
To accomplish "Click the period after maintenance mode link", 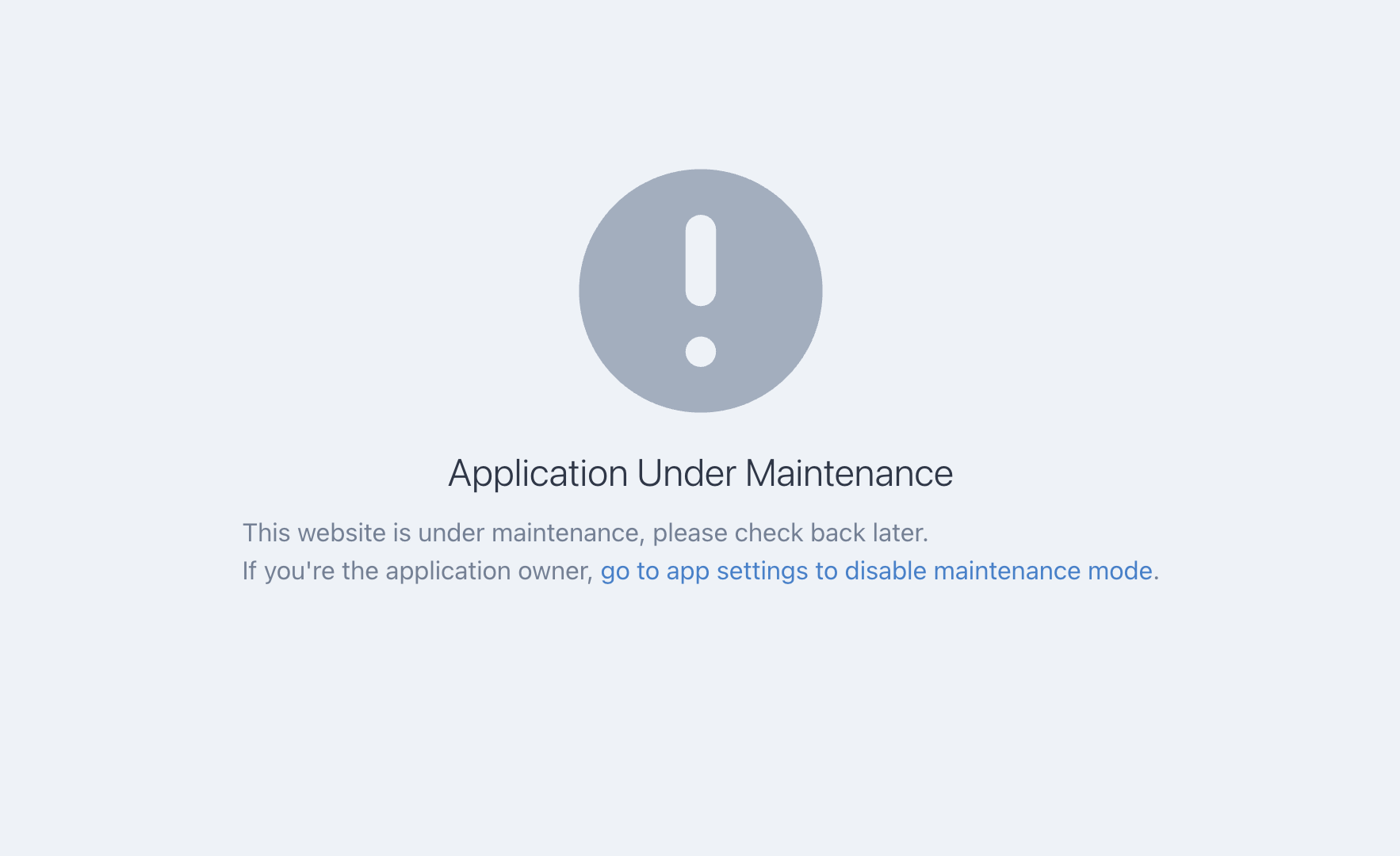I will click(1157, 579).
